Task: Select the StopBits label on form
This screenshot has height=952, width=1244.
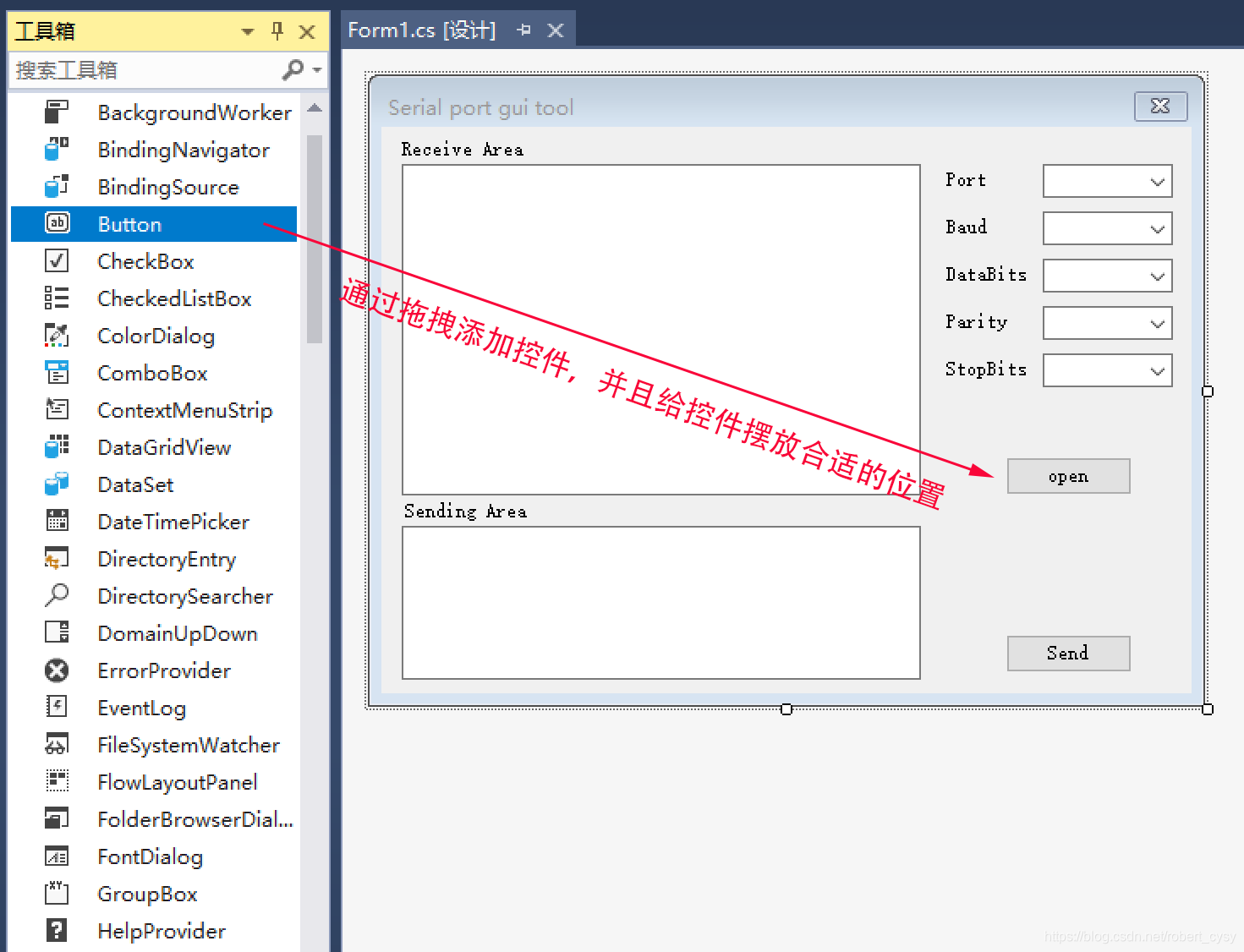Action: point(986,369)
